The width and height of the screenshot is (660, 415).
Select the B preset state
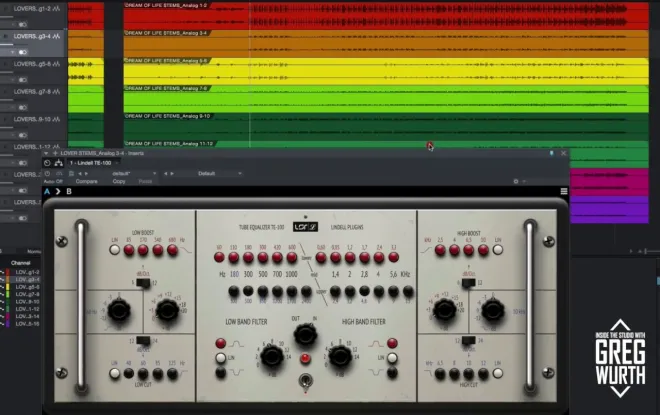69,192
